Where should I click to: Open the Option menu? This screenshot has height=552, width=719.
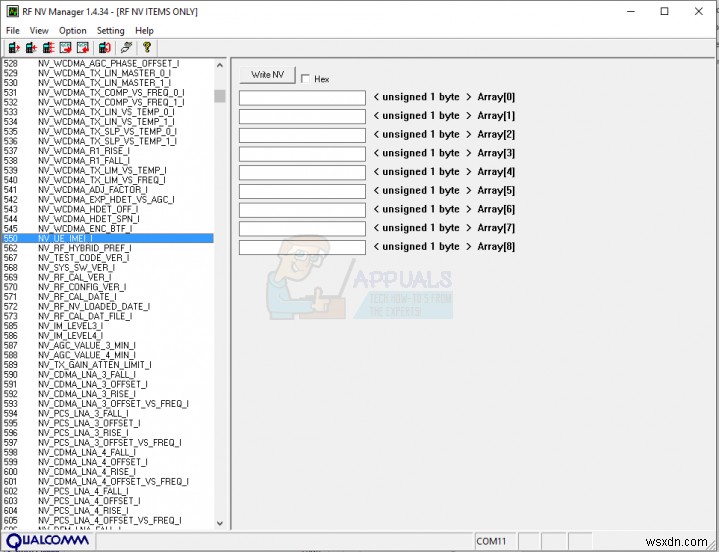72,31
